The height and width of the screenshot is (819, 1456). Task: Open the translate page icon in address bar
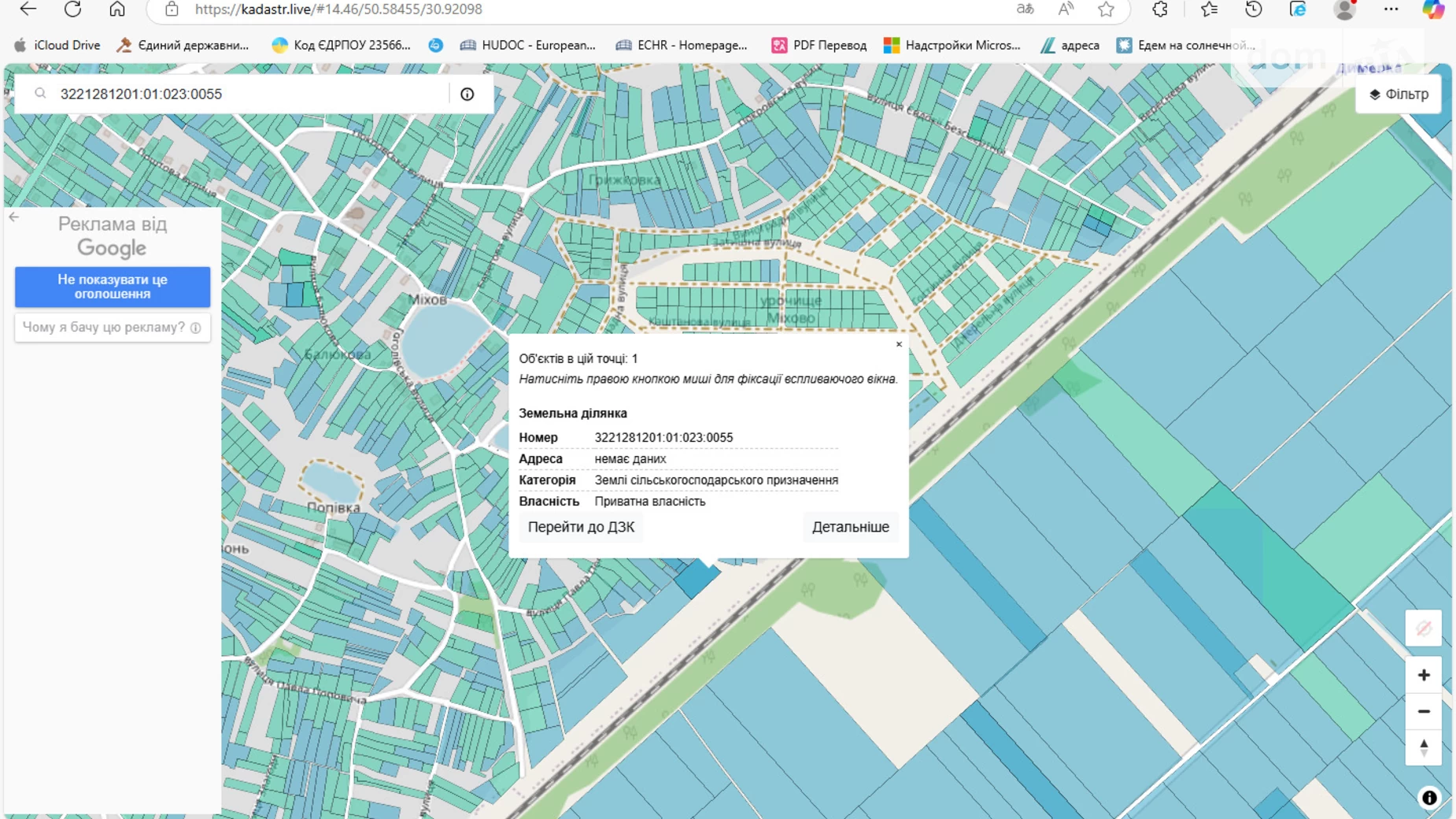1025,9
